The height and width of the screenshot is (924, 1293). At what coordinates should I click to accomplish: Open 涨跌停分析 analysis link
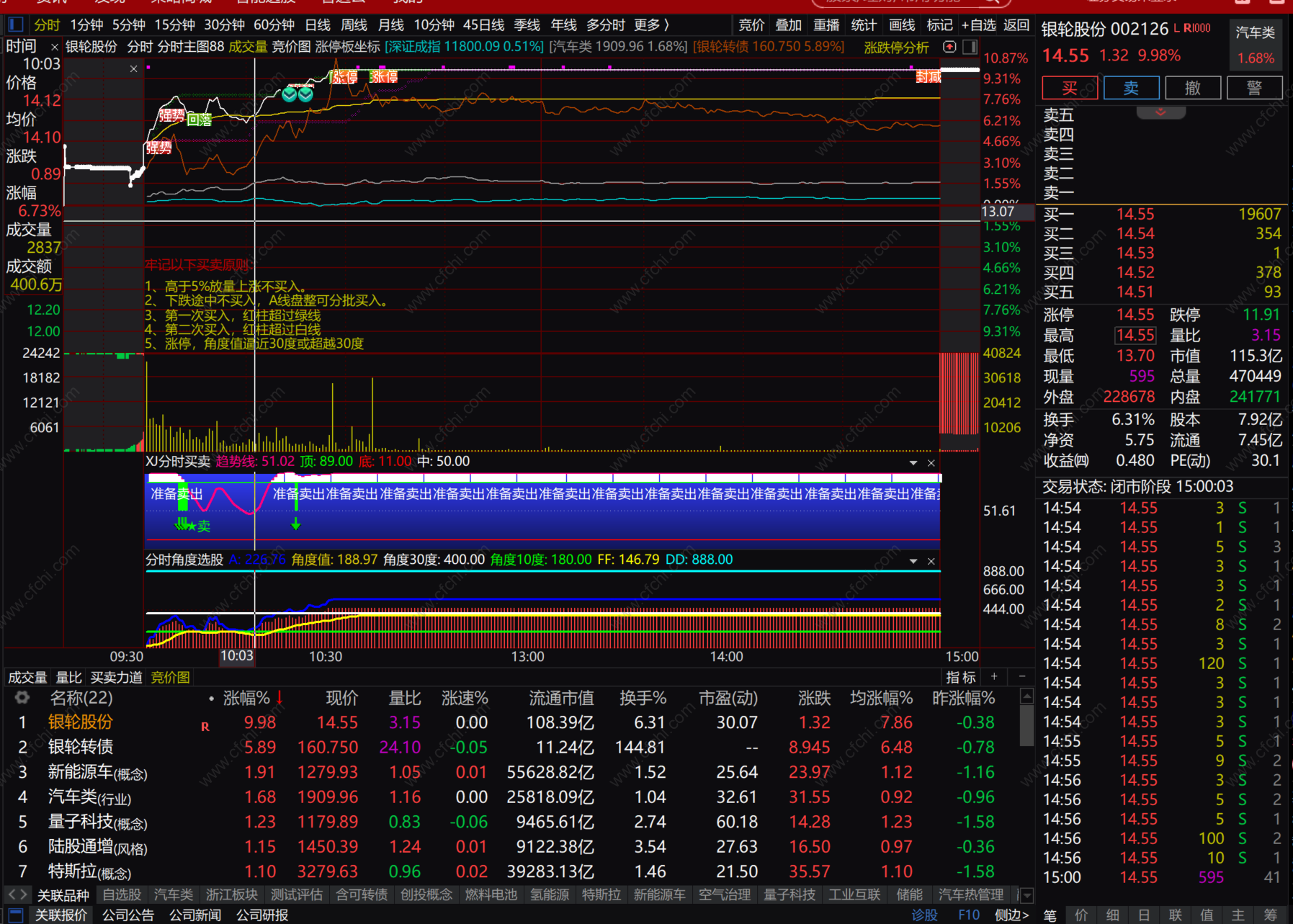(897, 48)
